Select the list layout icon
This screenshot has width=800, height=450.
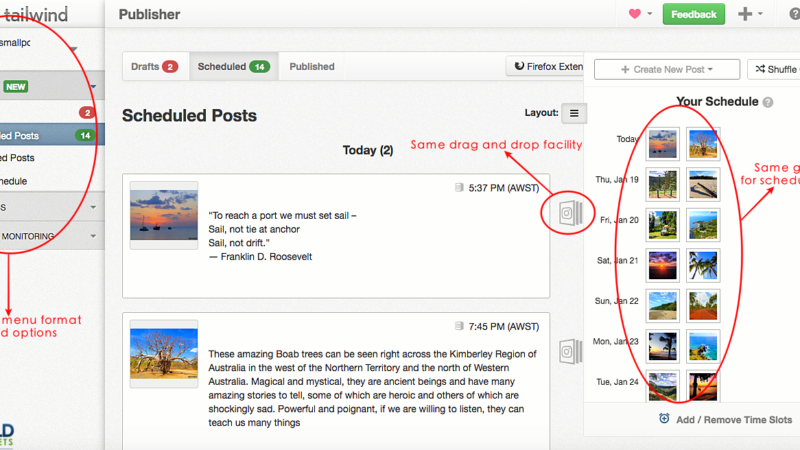(574, 114)
